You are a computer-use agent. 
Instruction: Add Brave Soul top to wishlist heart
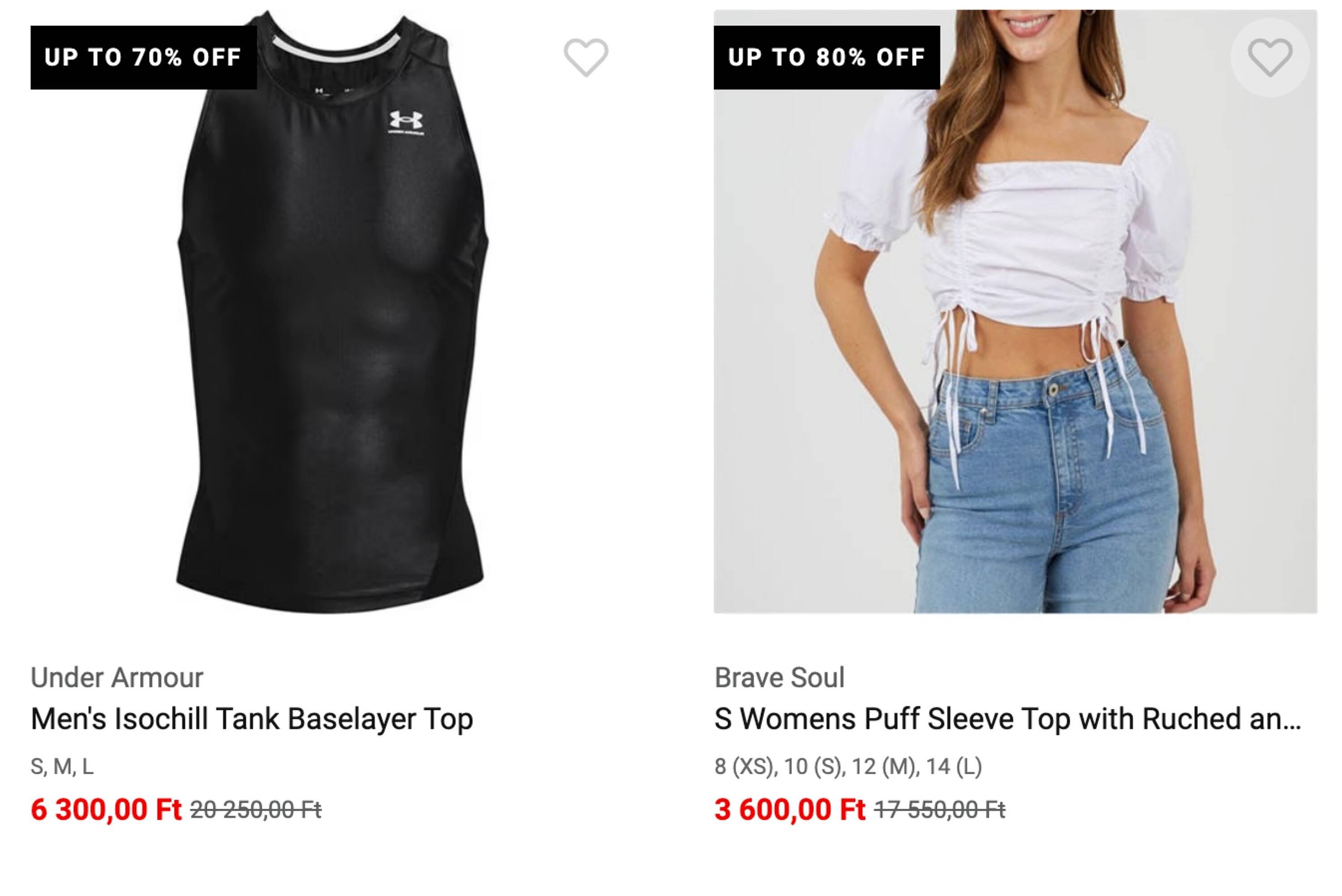pos(1269,57)
